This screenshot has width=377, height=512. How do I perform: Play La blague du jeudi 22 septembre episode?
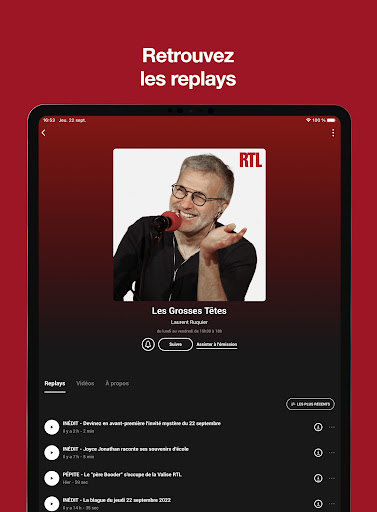pos(52,504)
